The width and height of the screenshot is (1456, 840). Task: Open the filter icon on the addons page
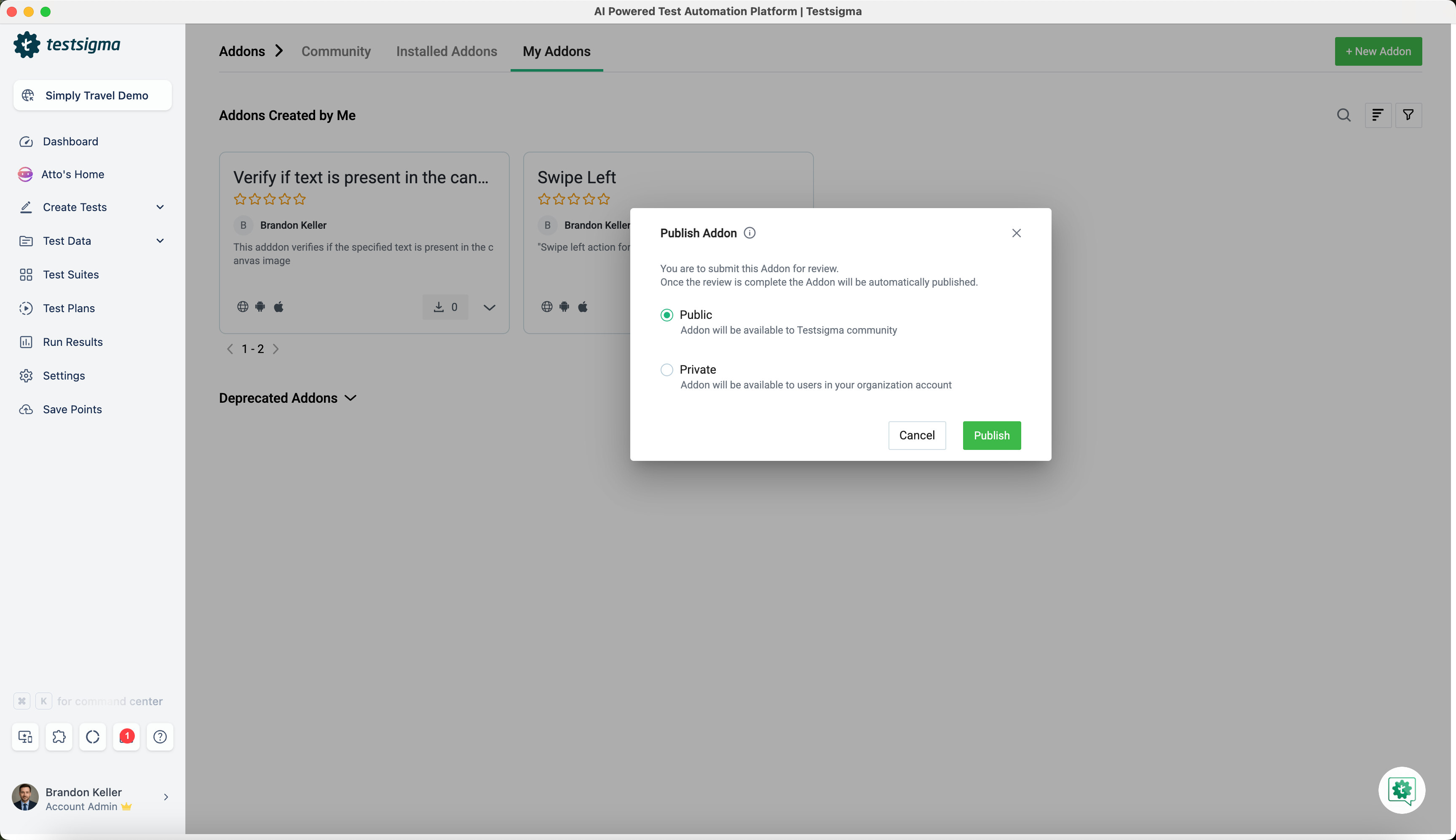tap(1409, 115)
